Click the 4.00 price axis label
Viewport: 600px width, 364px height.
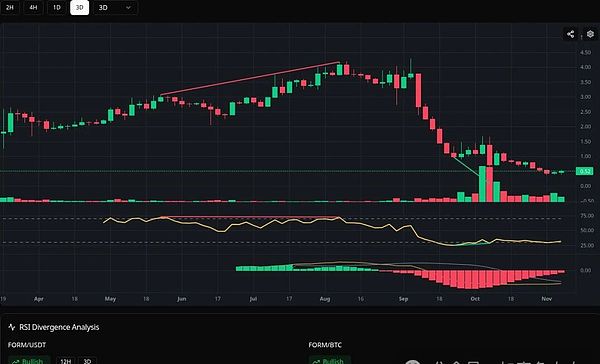pos(585,67)
